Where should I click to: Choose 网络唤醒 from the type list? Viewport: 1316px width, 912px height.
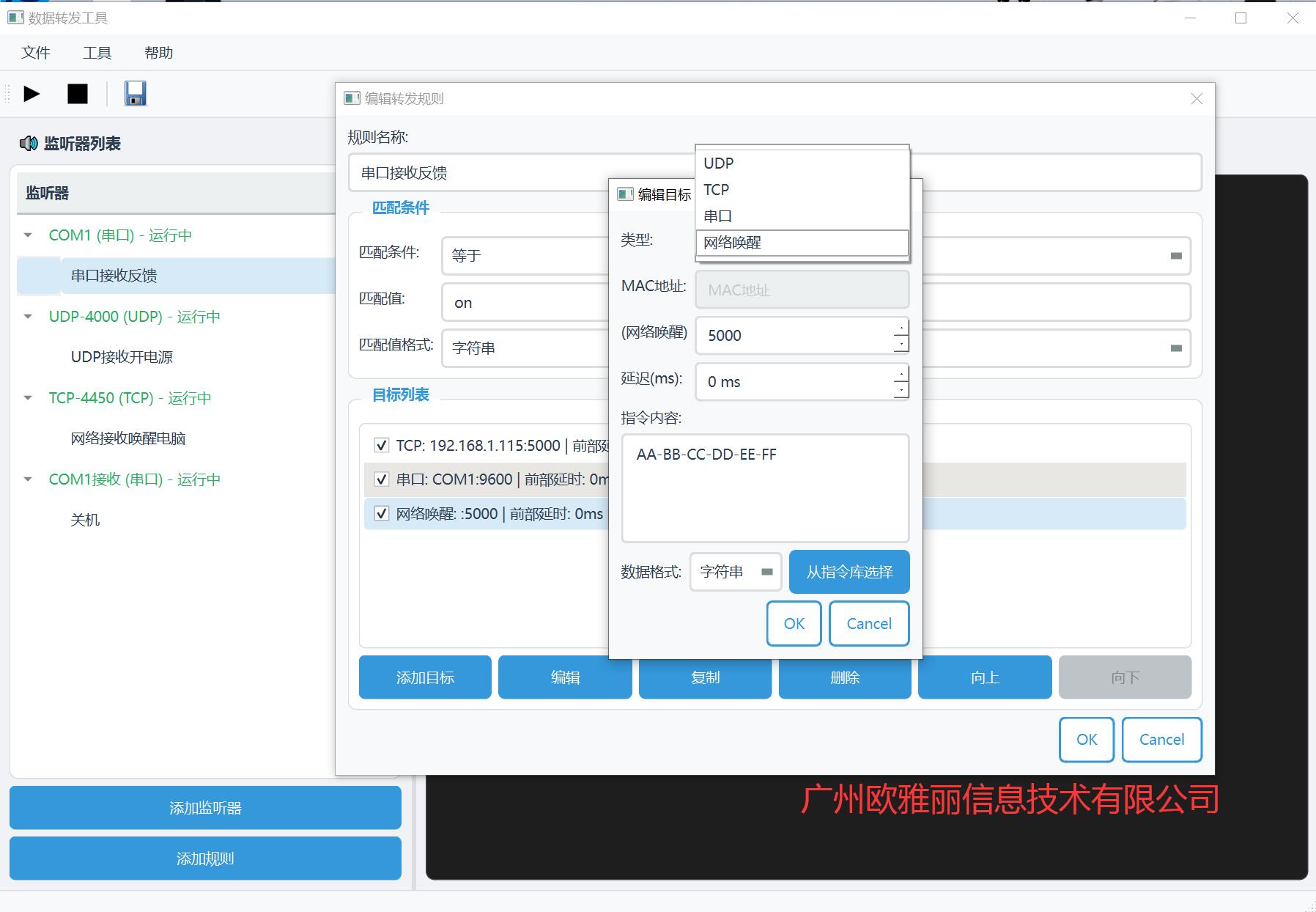pos(802,243)
